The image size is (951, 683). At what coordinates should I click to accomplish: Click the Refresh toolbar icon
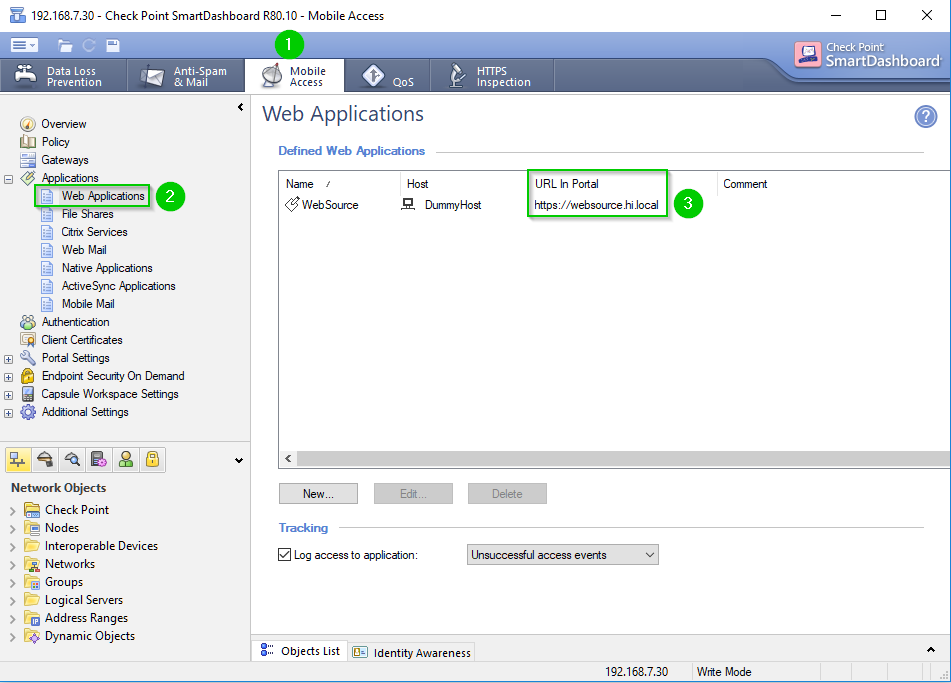pyautogui.click(x=89, y=45)
